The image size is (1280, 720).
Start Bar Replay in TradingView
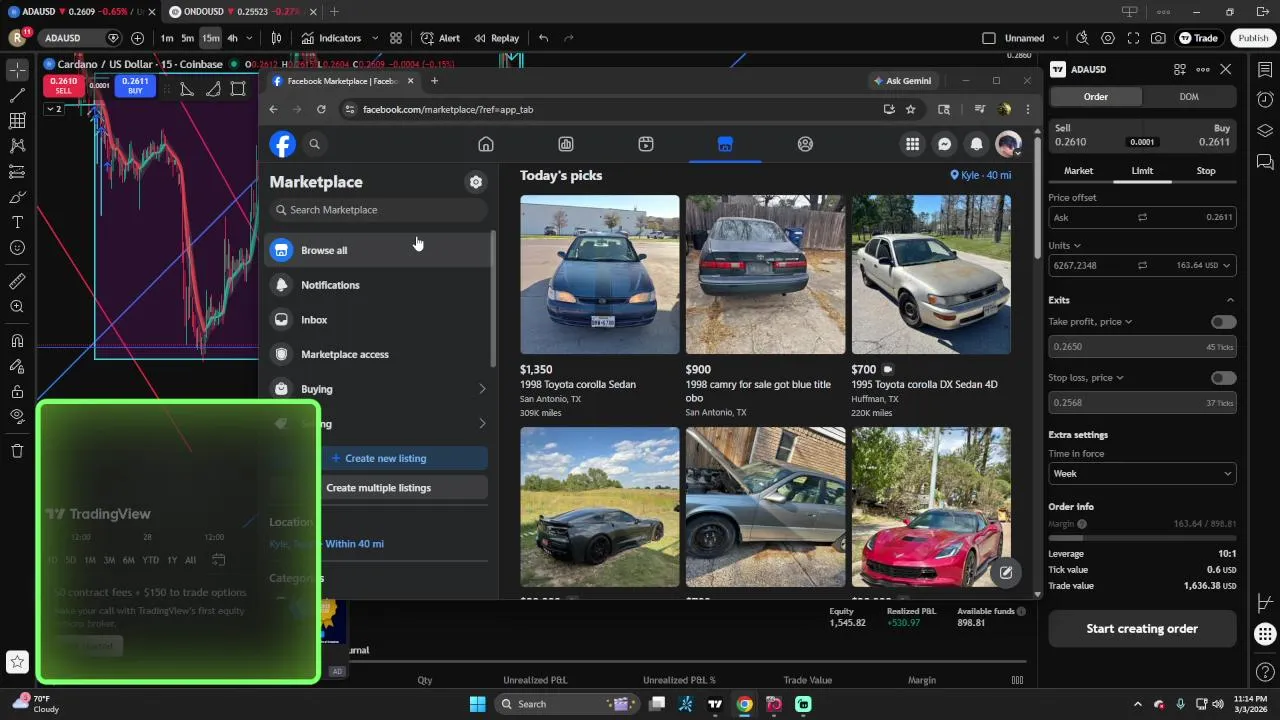pos(495,38)
